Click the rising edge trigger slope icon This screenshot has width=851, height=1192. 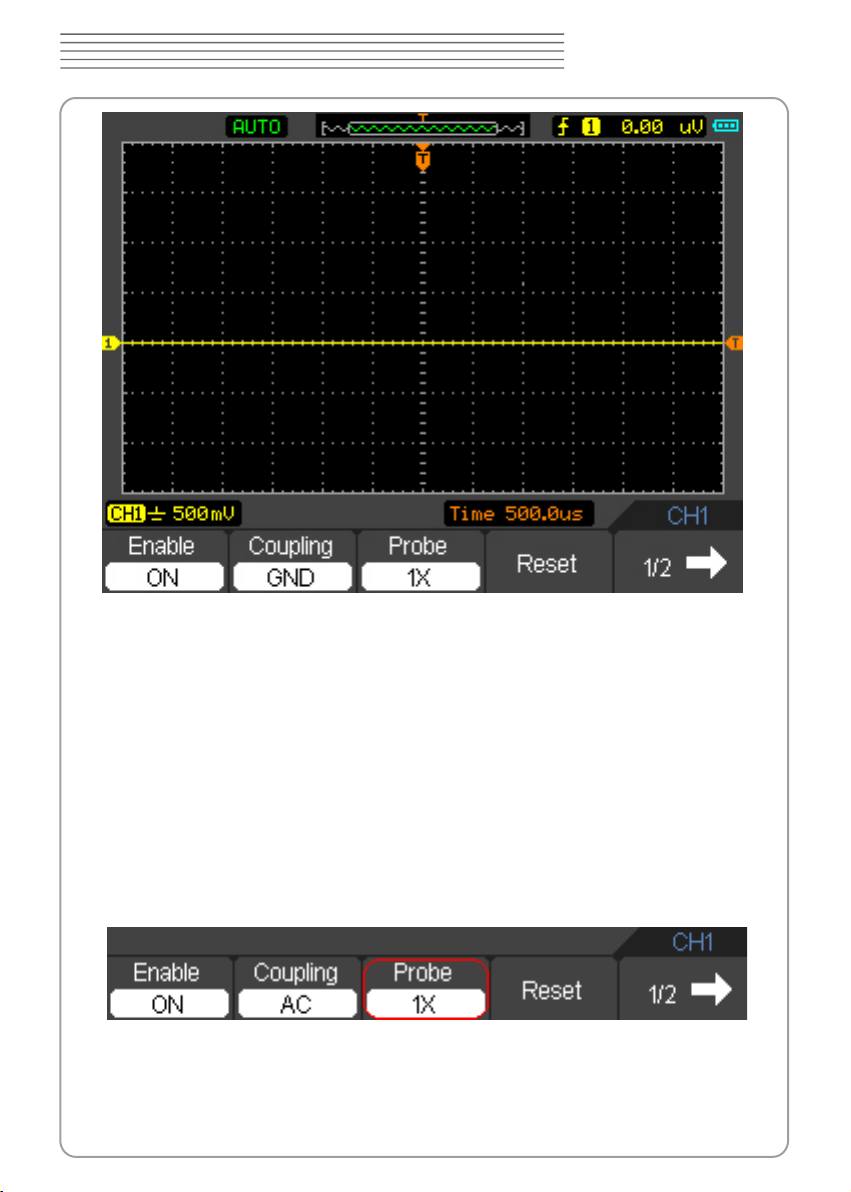pos(564,126)
